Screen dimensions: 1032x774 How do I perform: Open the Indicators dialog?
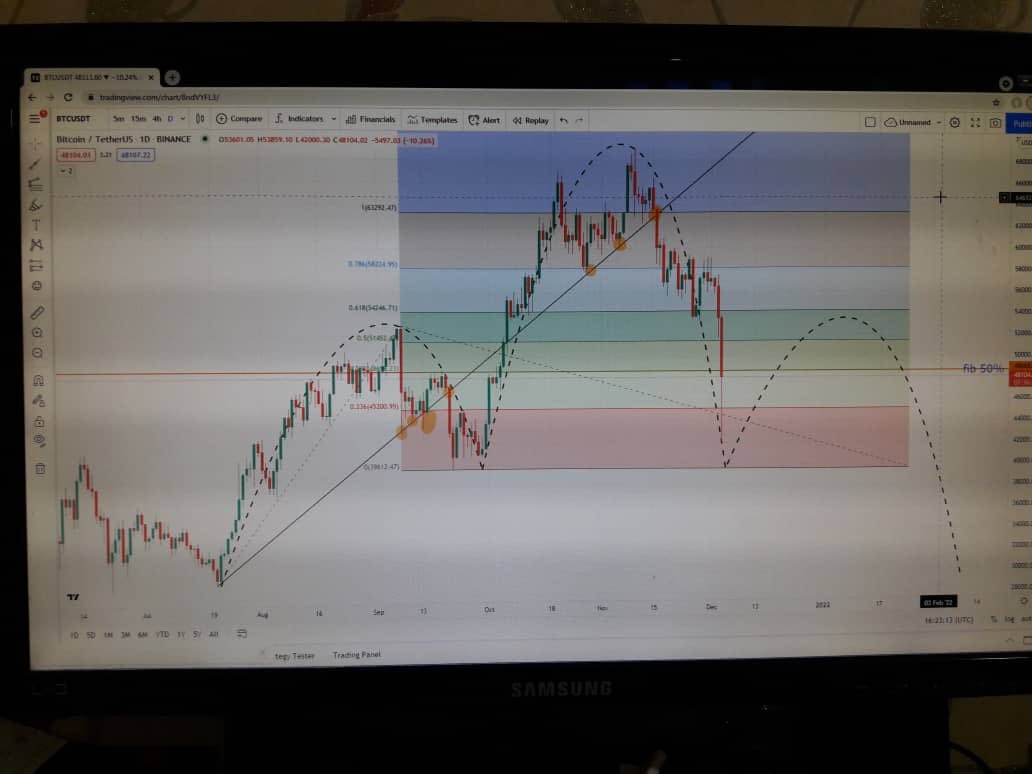click(299, 118)
